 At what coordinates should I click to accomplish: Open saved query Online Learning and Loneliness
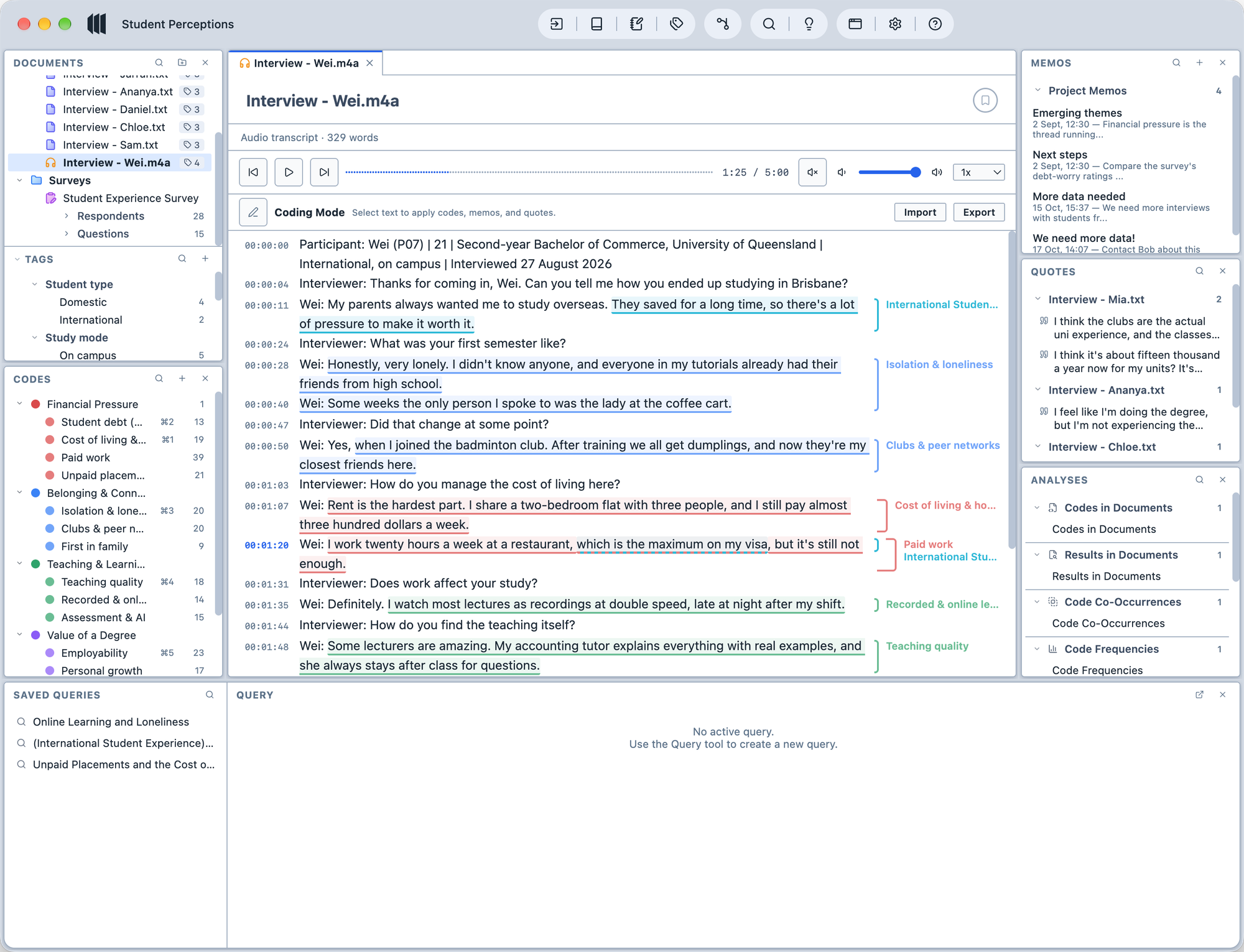(x=111, y=722)
